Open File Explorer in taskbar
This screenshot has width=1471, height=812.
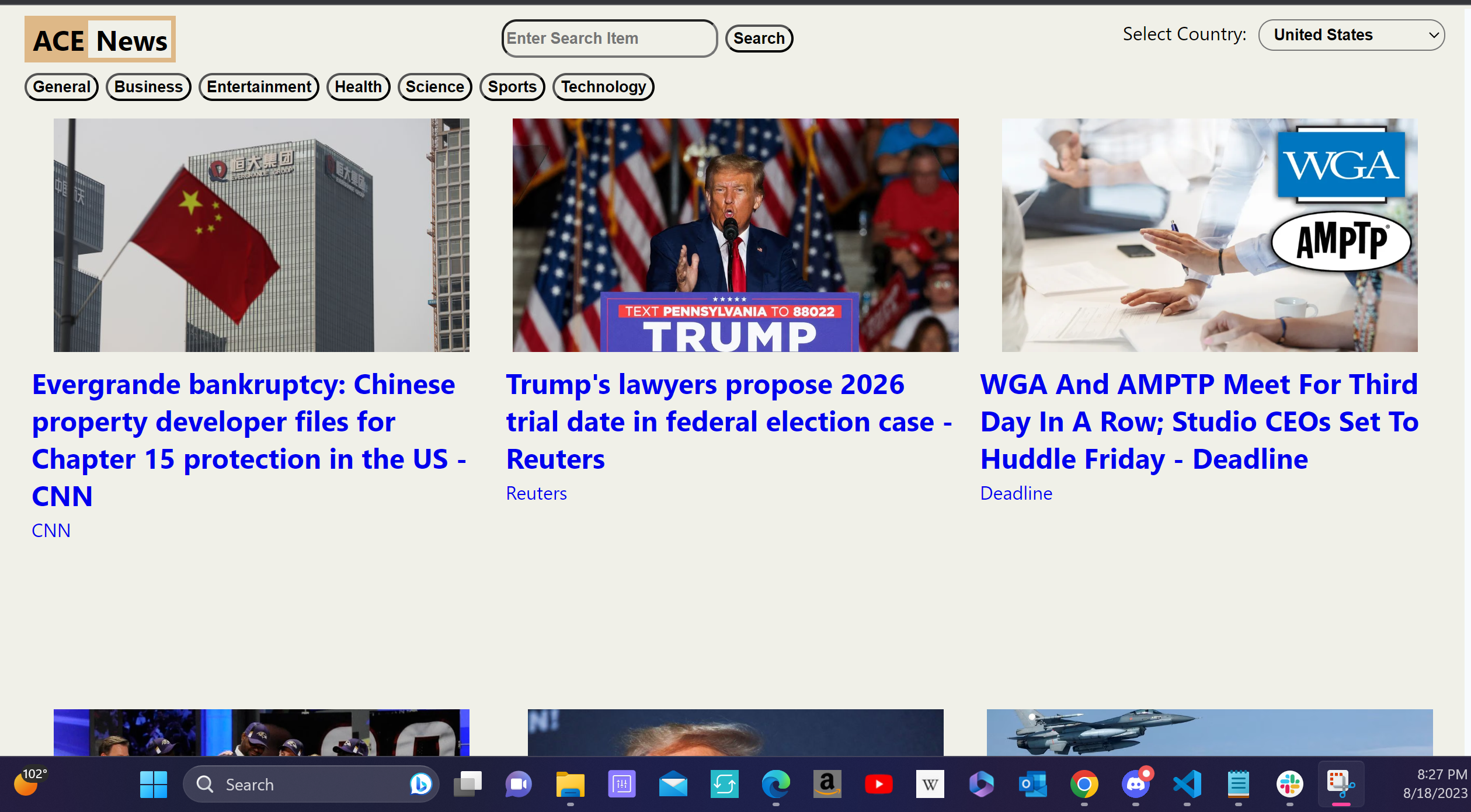tap(570, 784)
